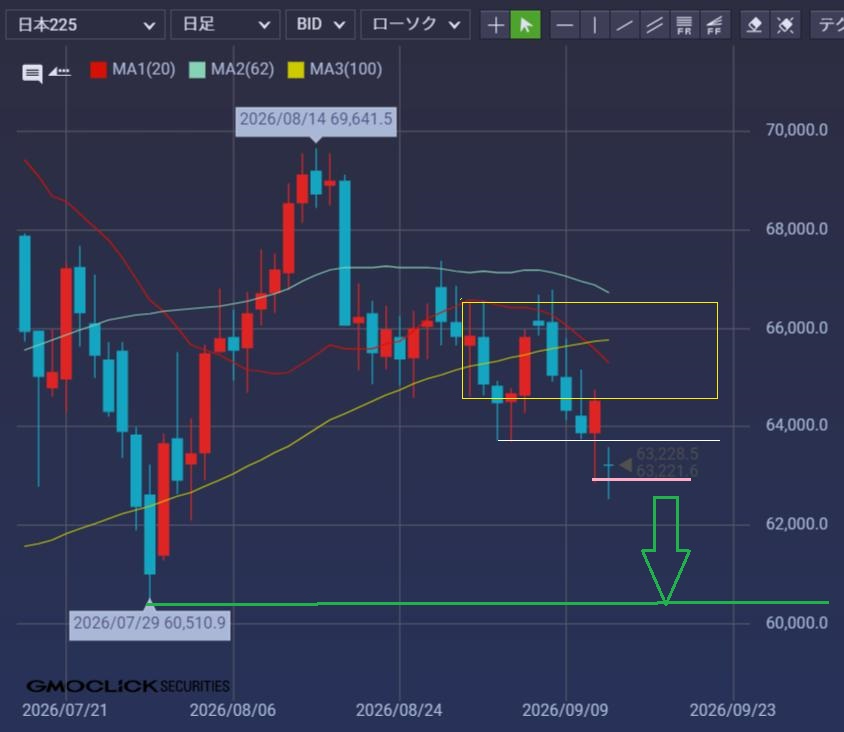Choose the vertical line drawing tool
Image resolution: width=844 pixels, height=732 pixels.
tap(594, 25)
